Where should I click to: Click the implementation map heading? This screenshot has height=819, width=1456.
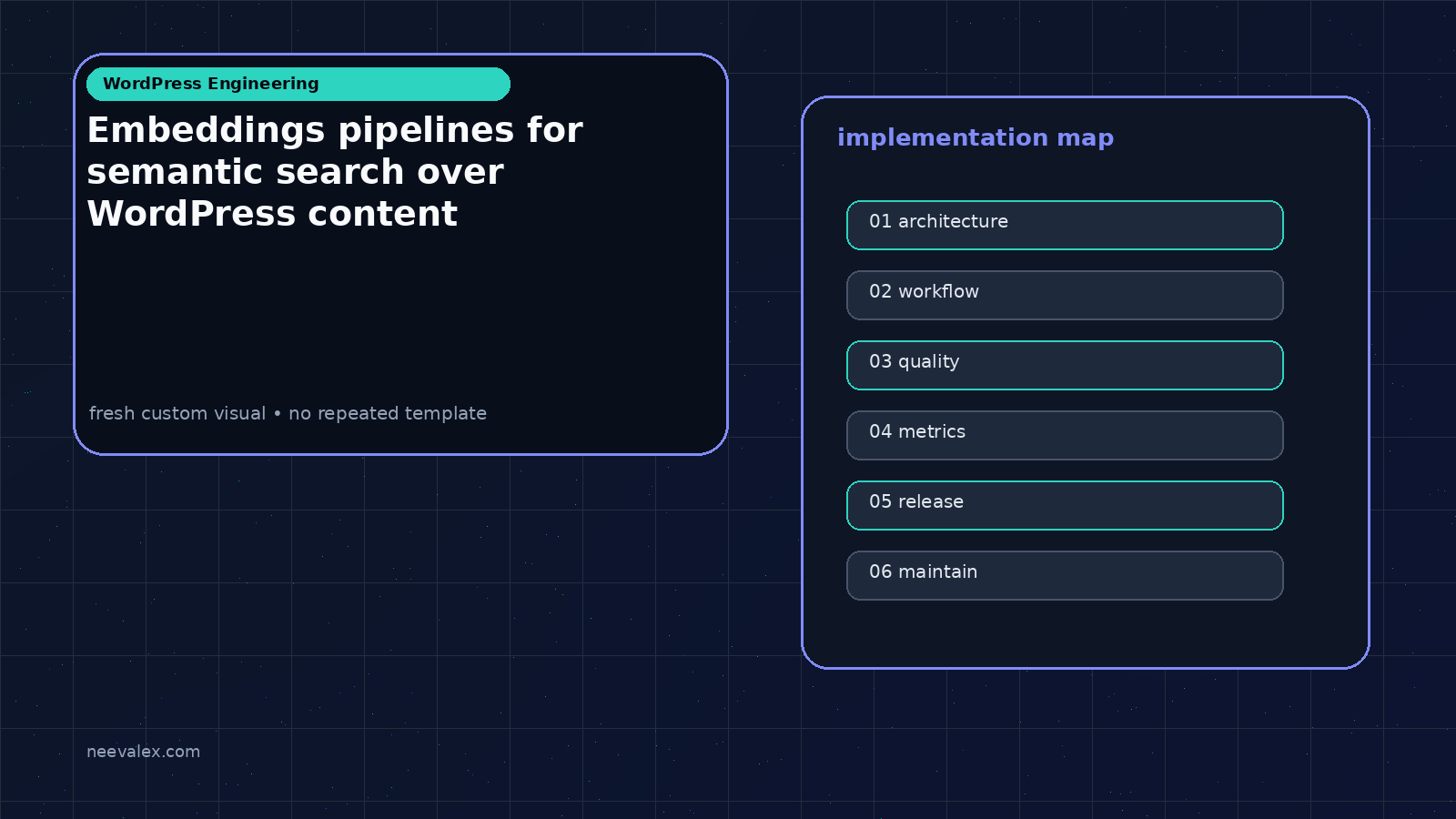976,137
